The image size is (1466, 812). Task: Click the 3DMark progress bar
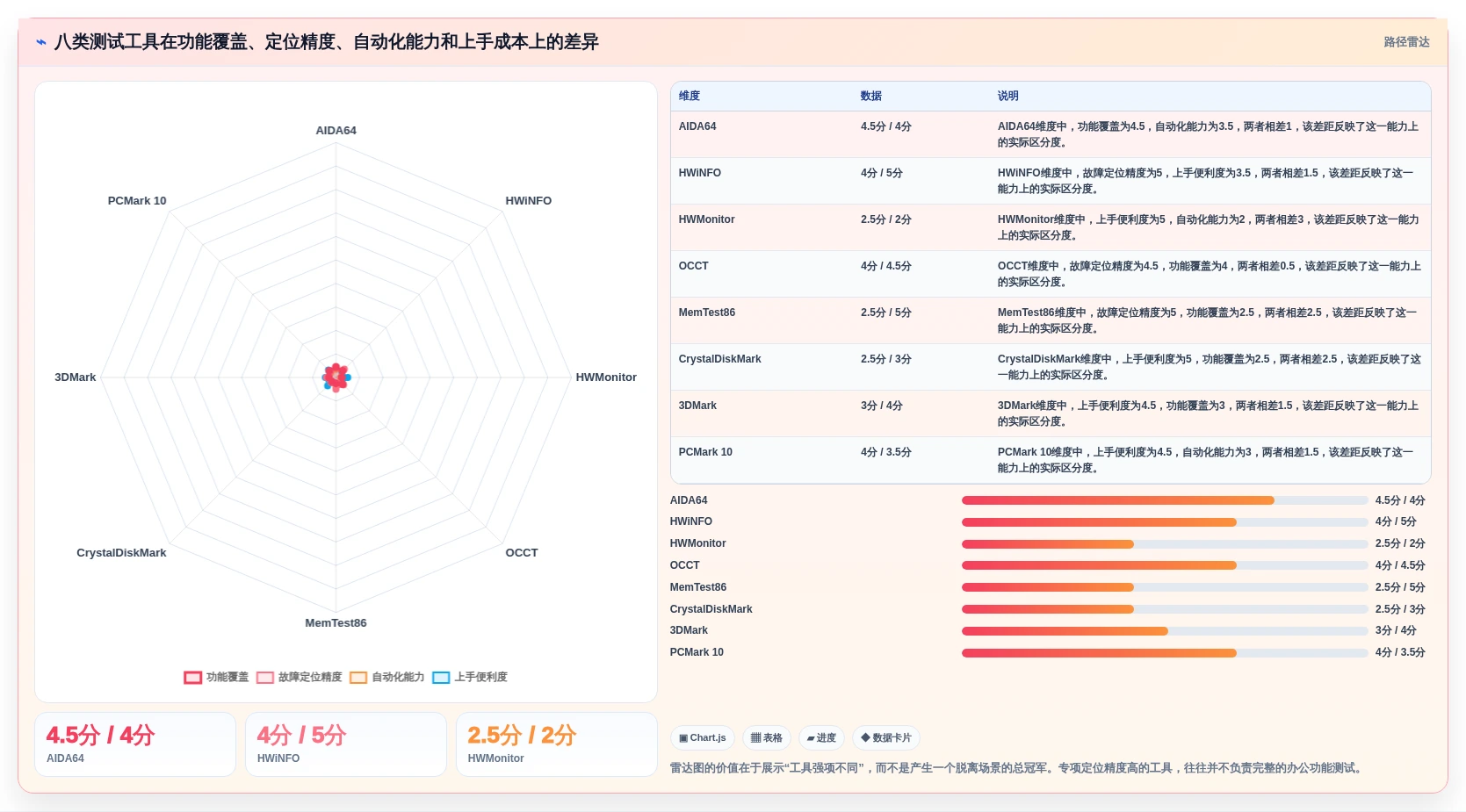(x=1165, y=631)
